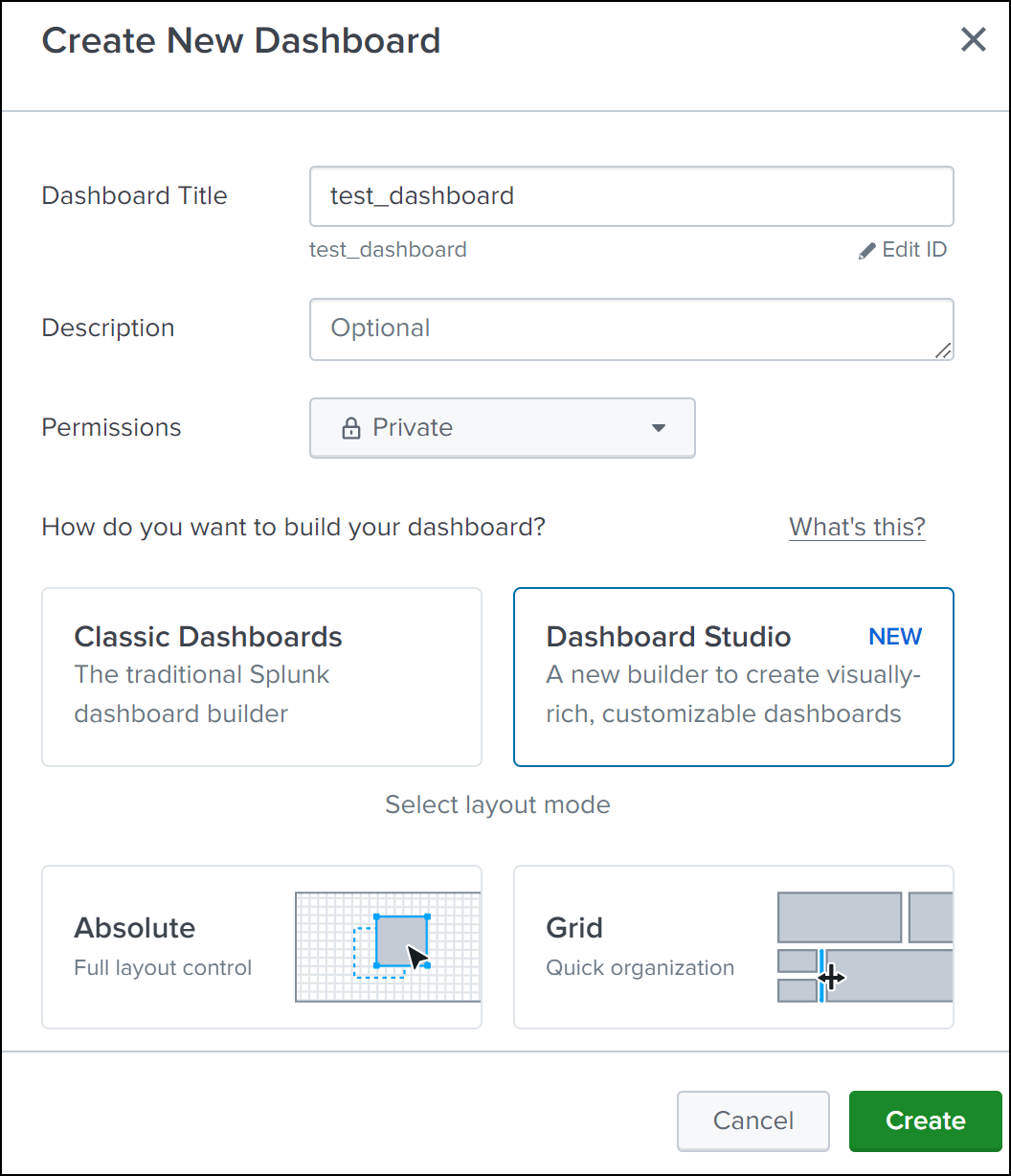The width and height of the screenshot is (1011, 1176).
Task: Select the Dashboard Studio option
Action: 733,677
